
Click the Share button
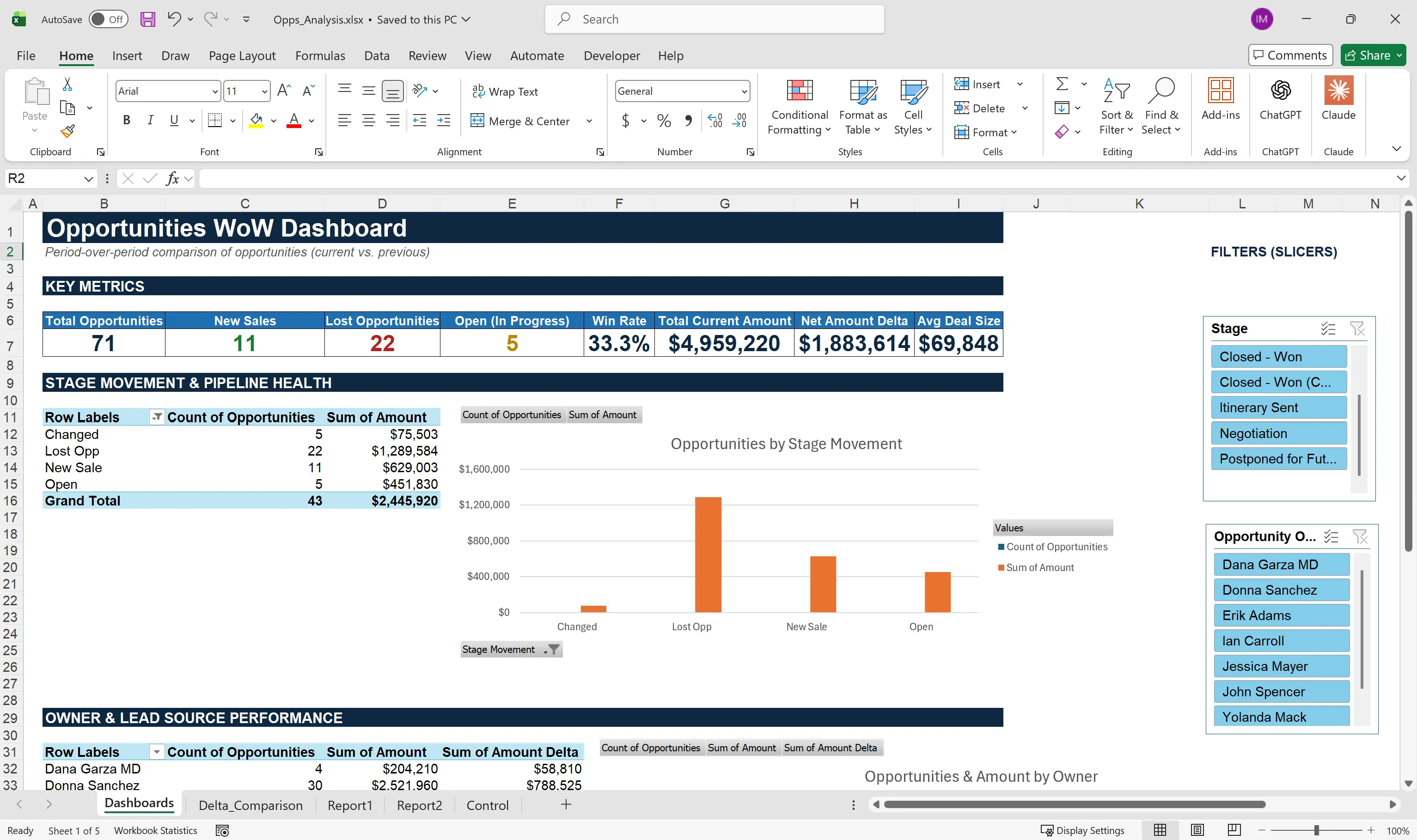click(1373, 55)
